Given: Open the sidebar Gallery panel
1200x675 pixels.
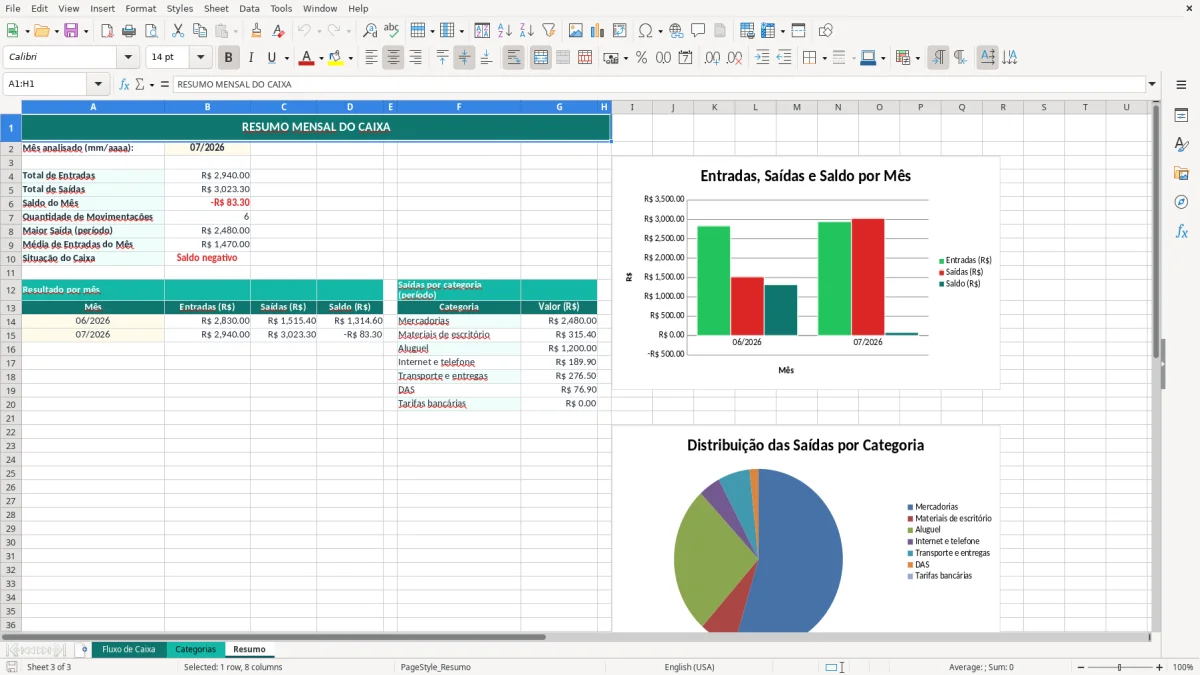Looking at the screenshot, I should [x=1181, y=173].
